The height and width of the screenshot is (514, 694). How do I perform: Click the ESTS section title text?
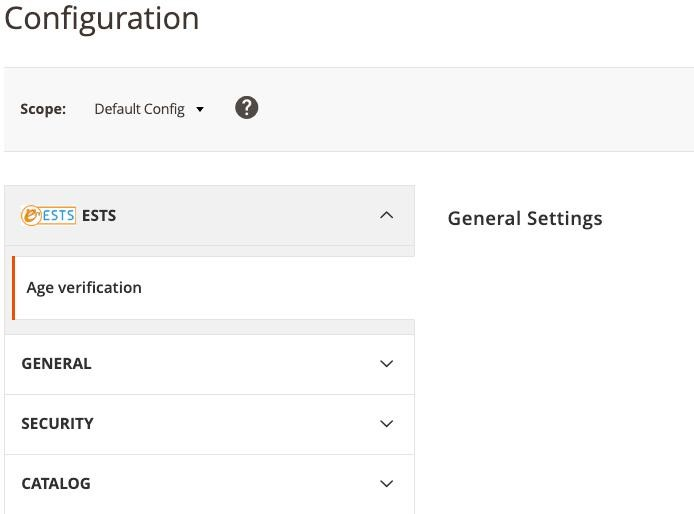tap(99, 216)
